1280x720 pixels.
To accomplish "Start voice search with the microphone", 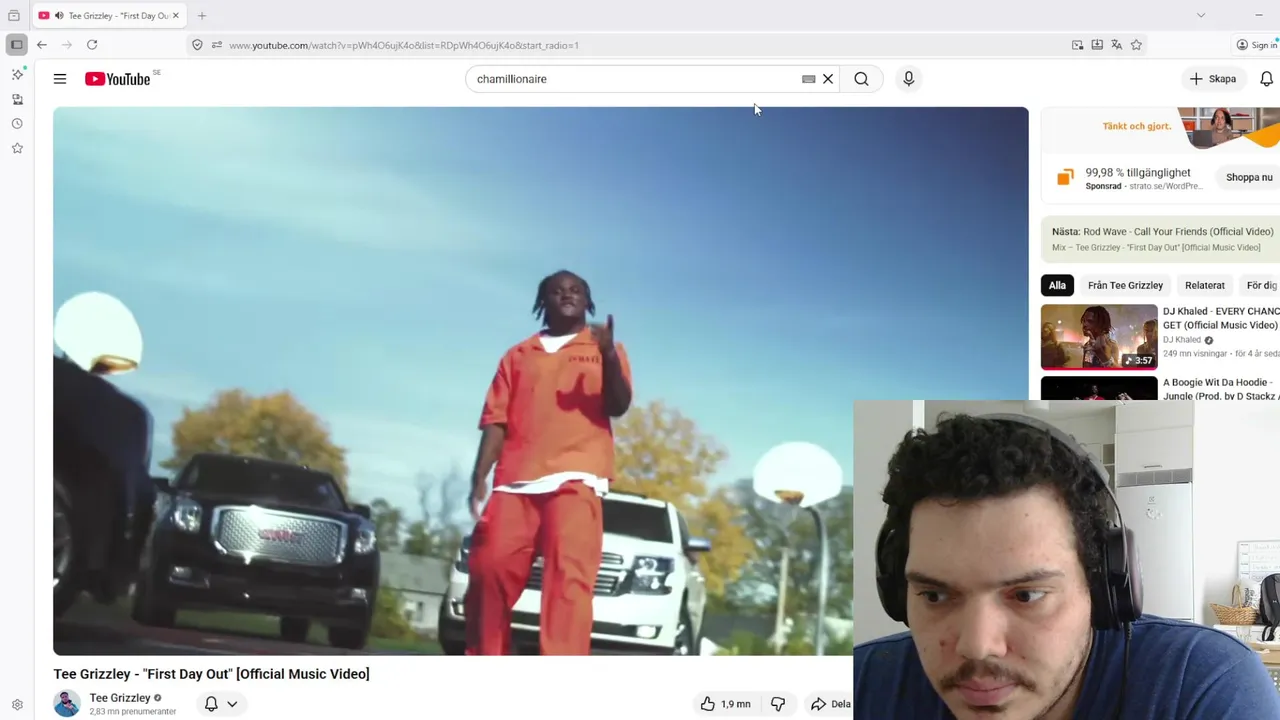I will [908, 79].
